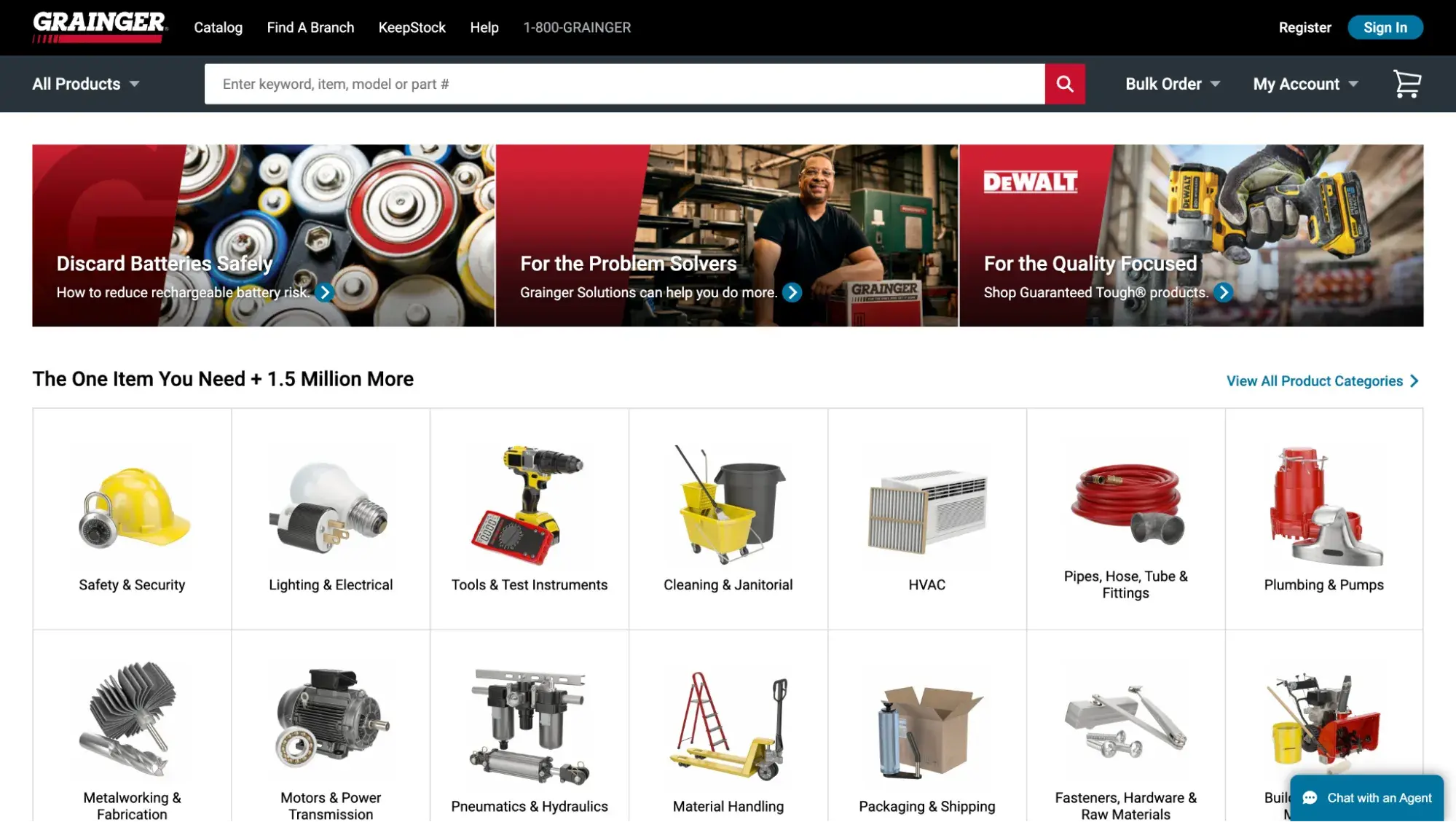Click the Catalog menu item
The width and height of the screenshot is (1456, 822).
[218, 27]
